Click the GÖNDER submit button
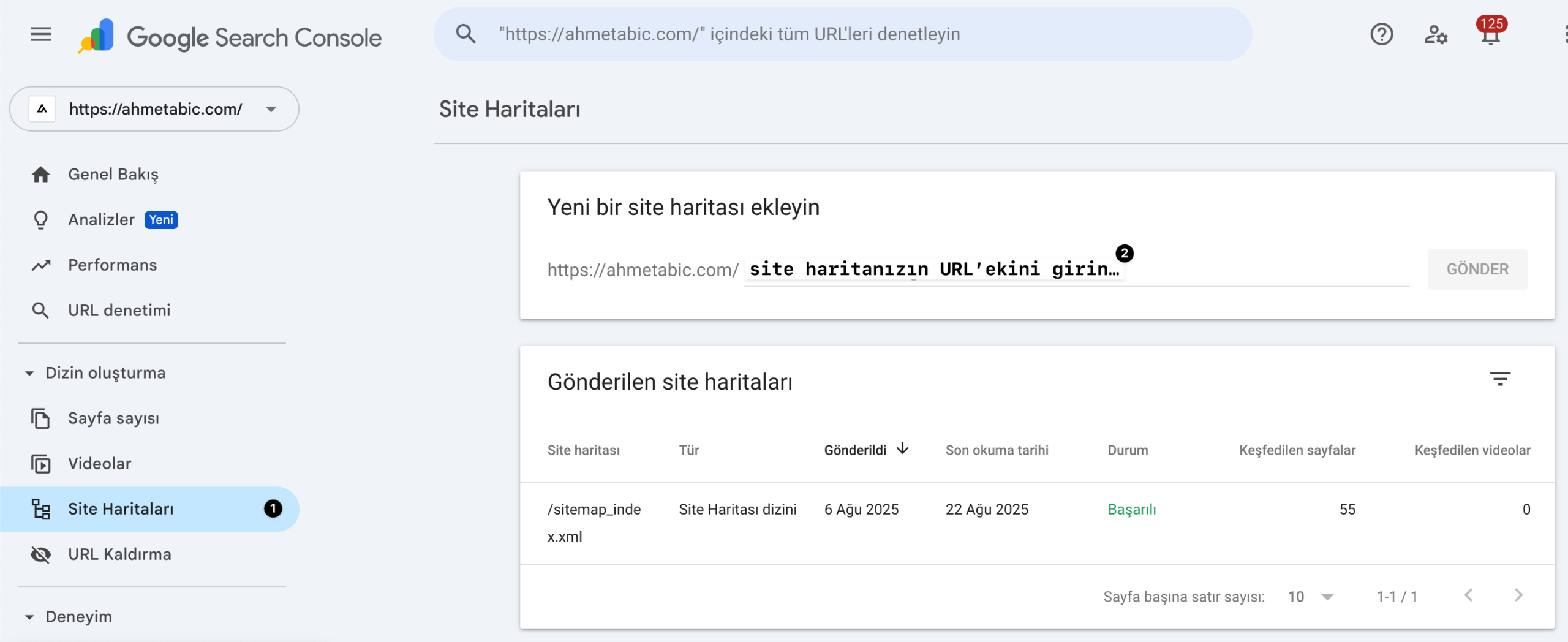The width and height of the screenshot is (1568, 642). [1477, 270]
